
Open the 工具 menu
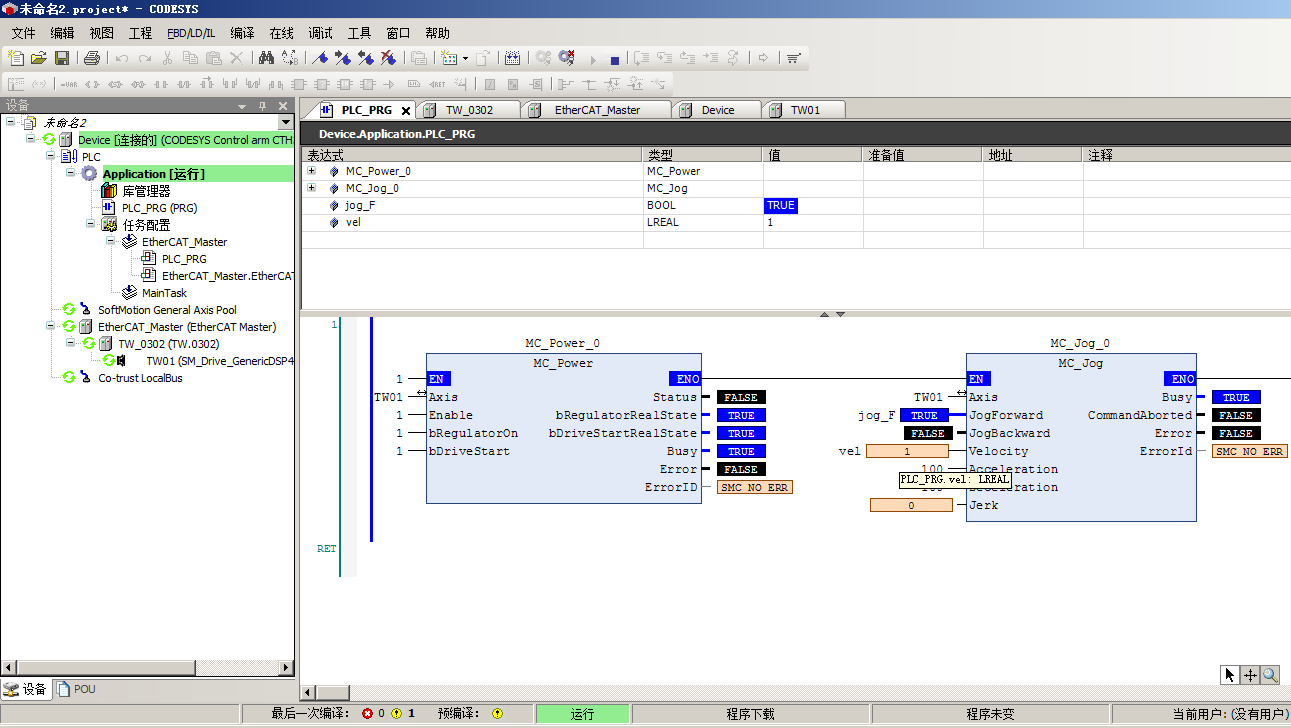[x=360, y=33]
